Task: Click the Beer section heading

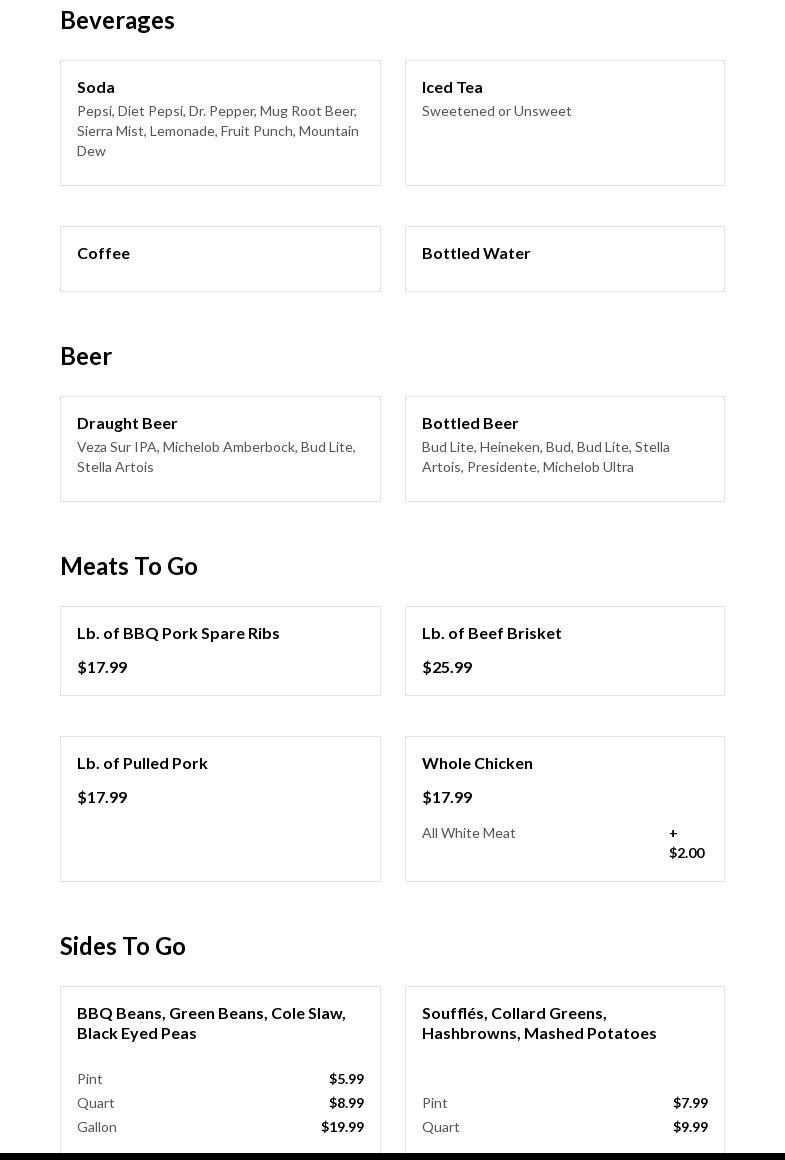Action: pos(86,357)
